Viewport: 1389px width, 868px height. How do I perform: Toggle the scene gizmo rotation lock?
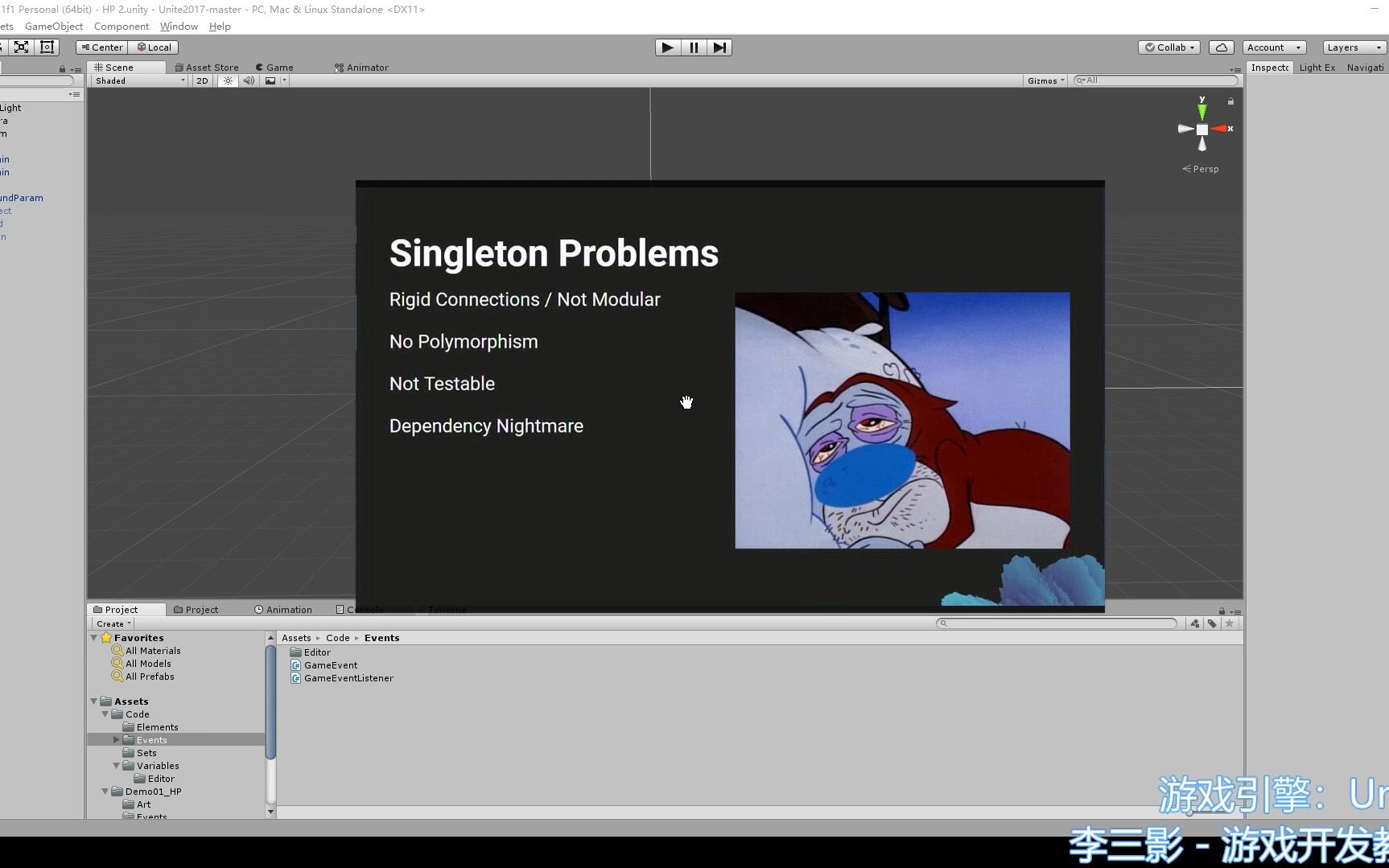click(x=1230, y=101)
